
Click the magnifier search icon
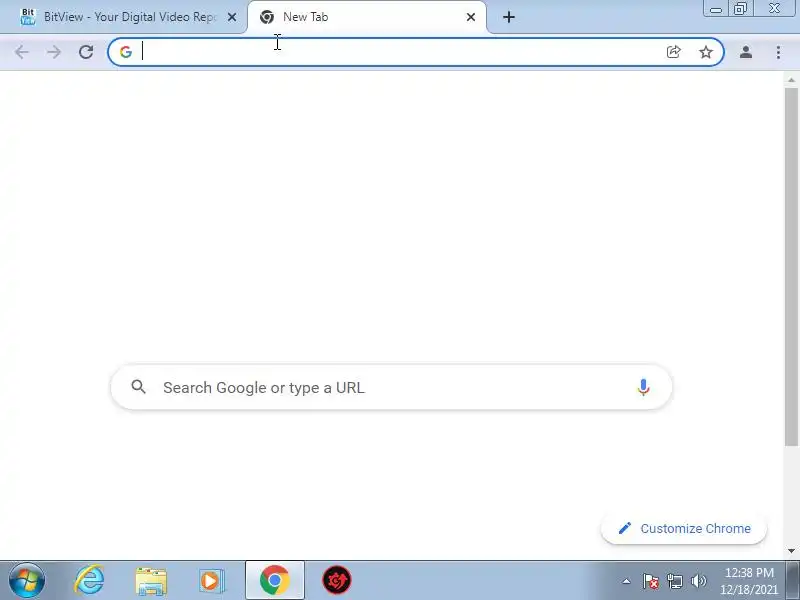point(138,387)
